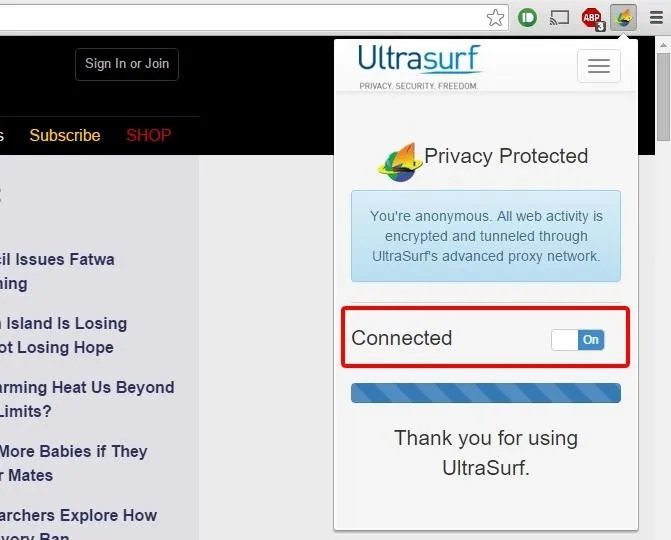Open the SHOP menu item
The image size is (671, 540).
click(x=148, y=136)
